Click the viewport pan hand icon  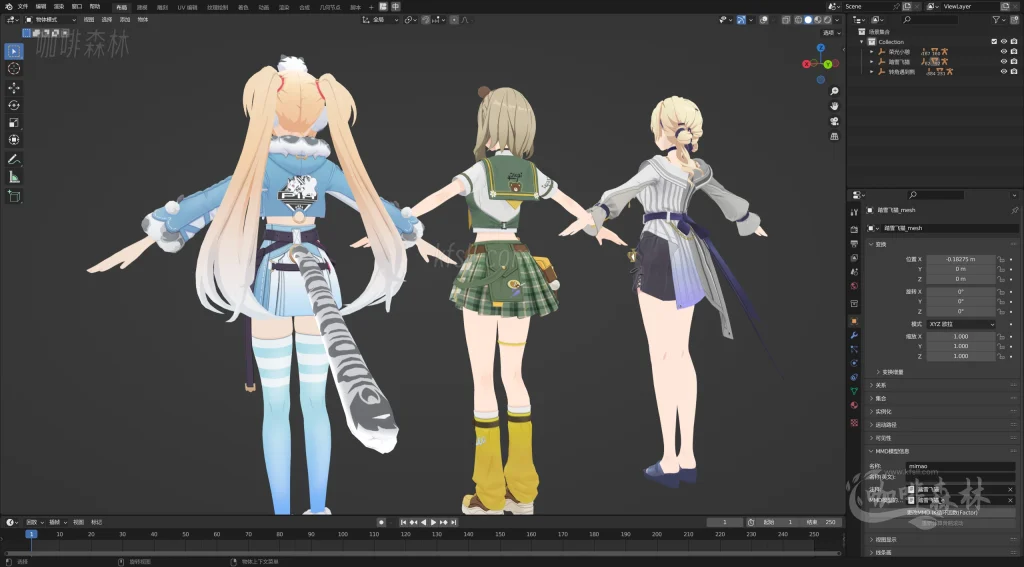[834, 106]
